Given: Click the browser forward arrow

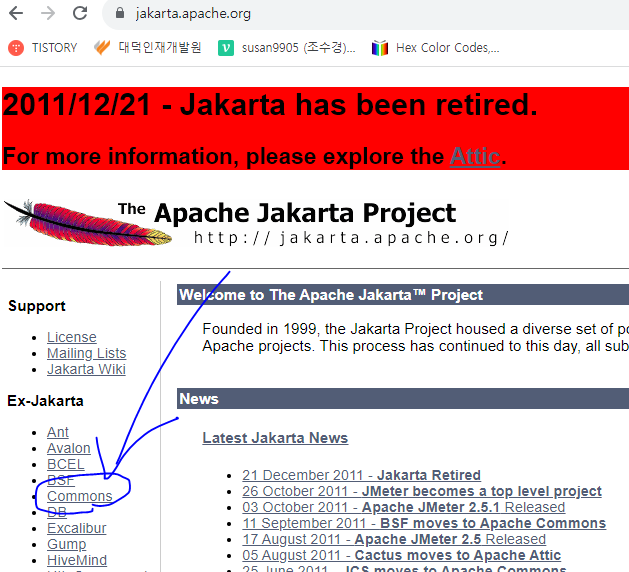Looking at the screenshot, I should 48,13.
